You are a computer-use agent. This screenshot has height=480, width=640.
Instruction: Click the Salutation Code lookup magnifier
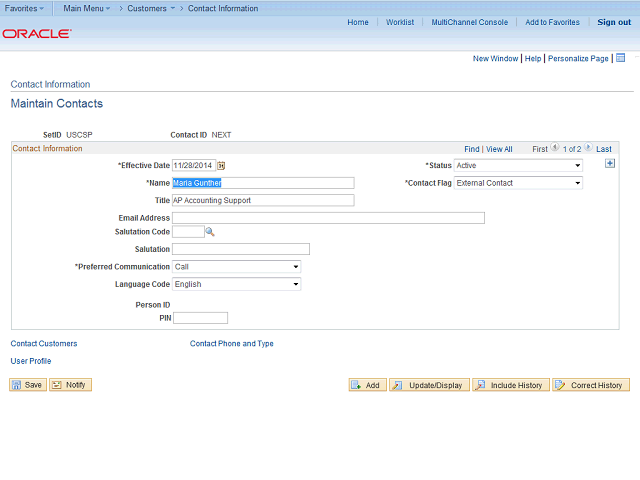(210, 232)
